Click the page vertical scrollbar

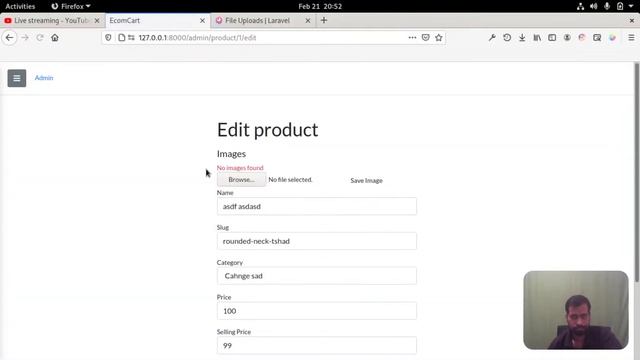pyautogui.click(x=637, y=171)
